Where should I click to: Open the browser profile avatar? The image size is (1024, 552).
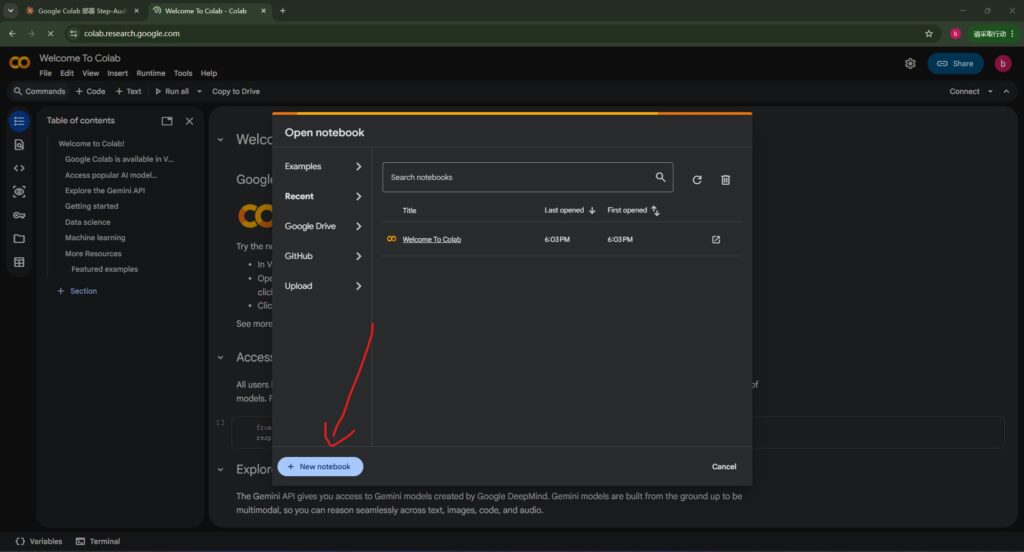955,33
